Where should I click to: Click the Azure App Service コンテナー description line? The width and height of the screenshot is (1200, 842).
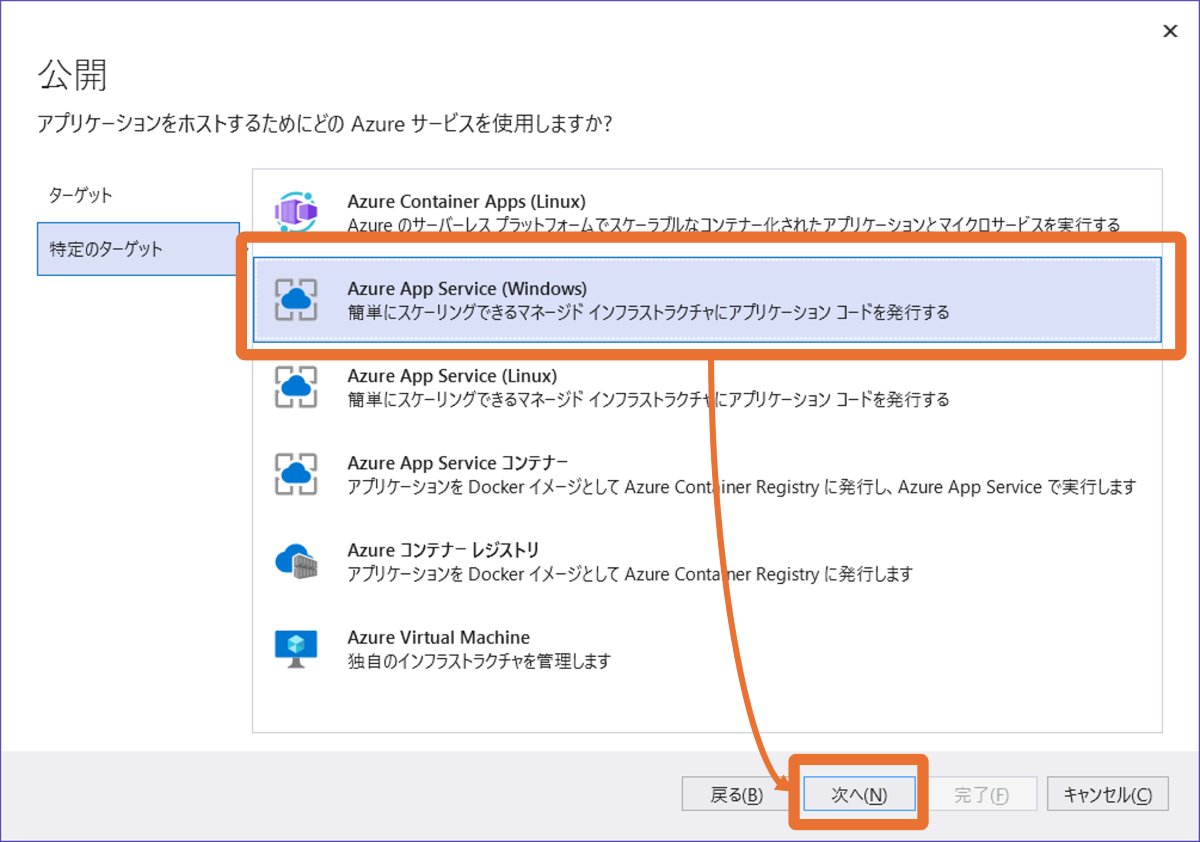[742, 487]
